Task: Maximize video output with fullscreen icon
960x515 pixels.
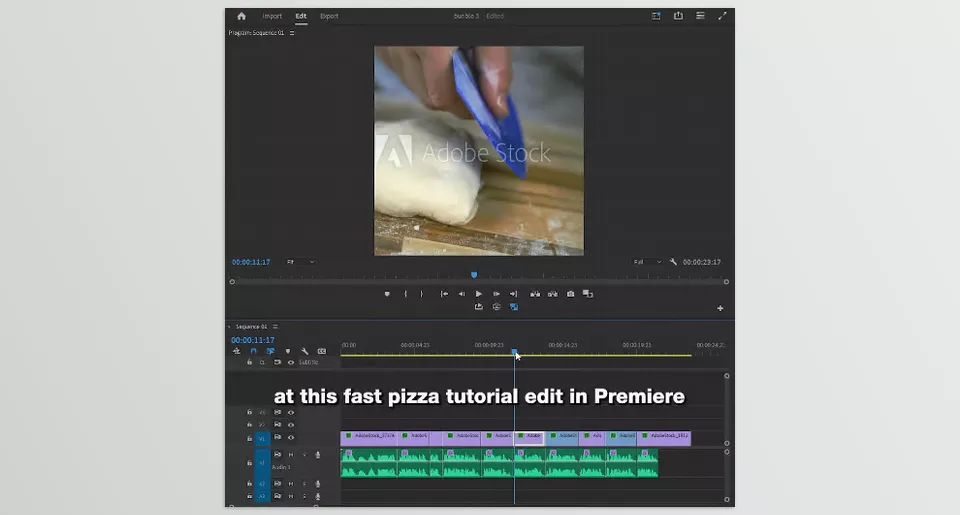Action: click(722, 16)
